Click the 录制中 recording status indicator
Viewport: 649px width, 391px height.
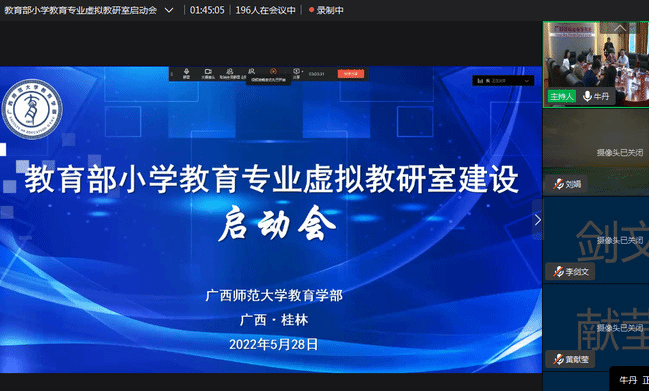[326, 10]
